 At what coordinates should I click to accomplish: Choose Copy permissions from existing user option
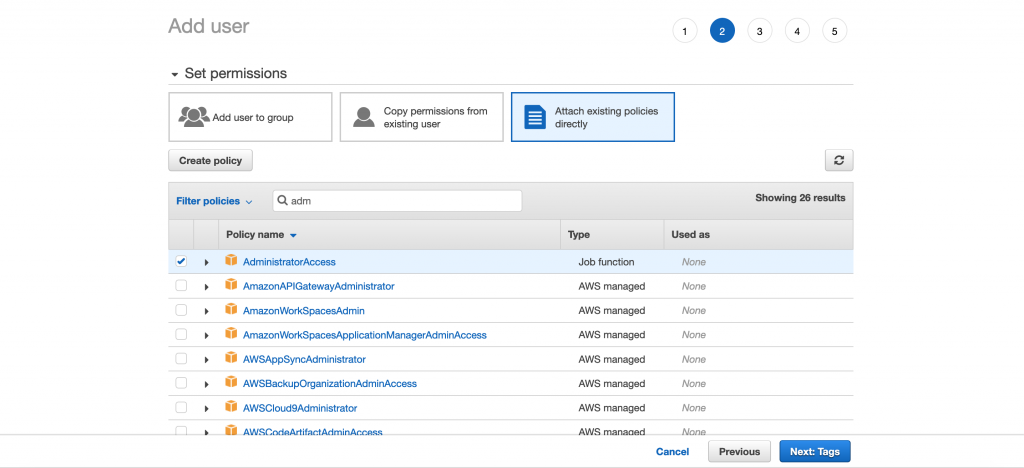pyautogui.click(x=421, y=117)
